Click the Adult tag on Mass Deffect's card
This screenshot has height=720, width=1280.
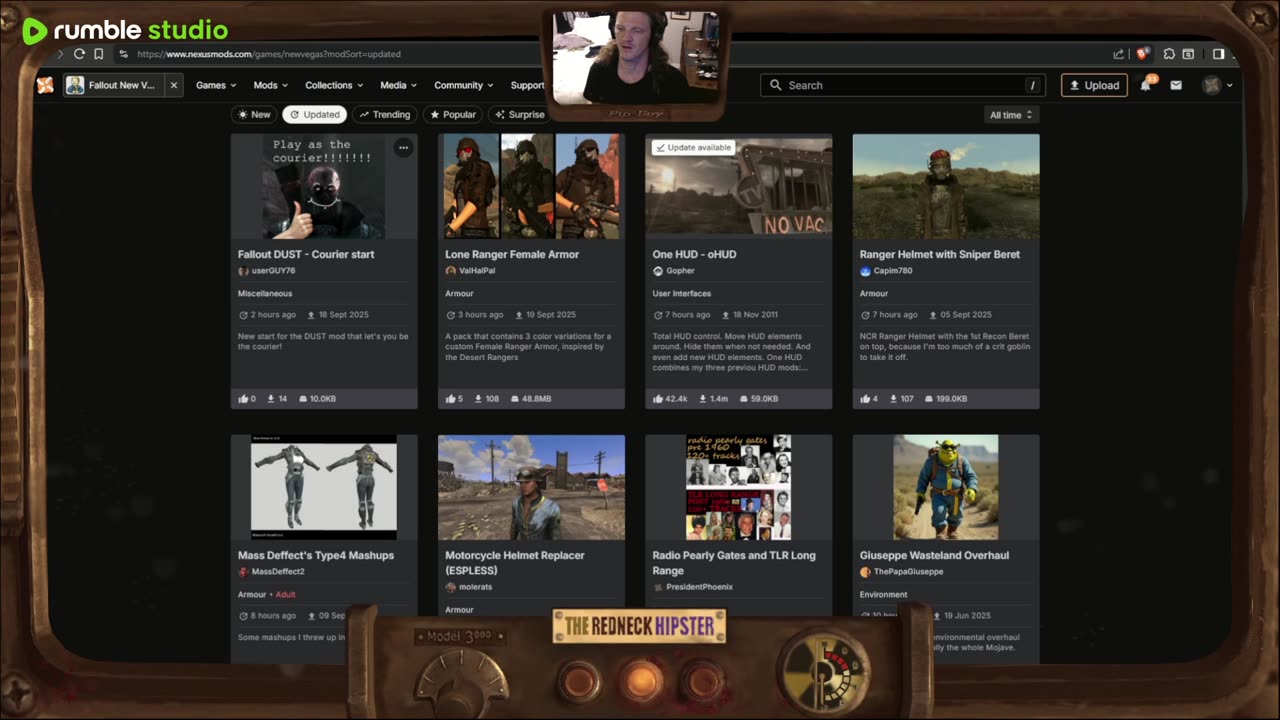click(286, 594)
